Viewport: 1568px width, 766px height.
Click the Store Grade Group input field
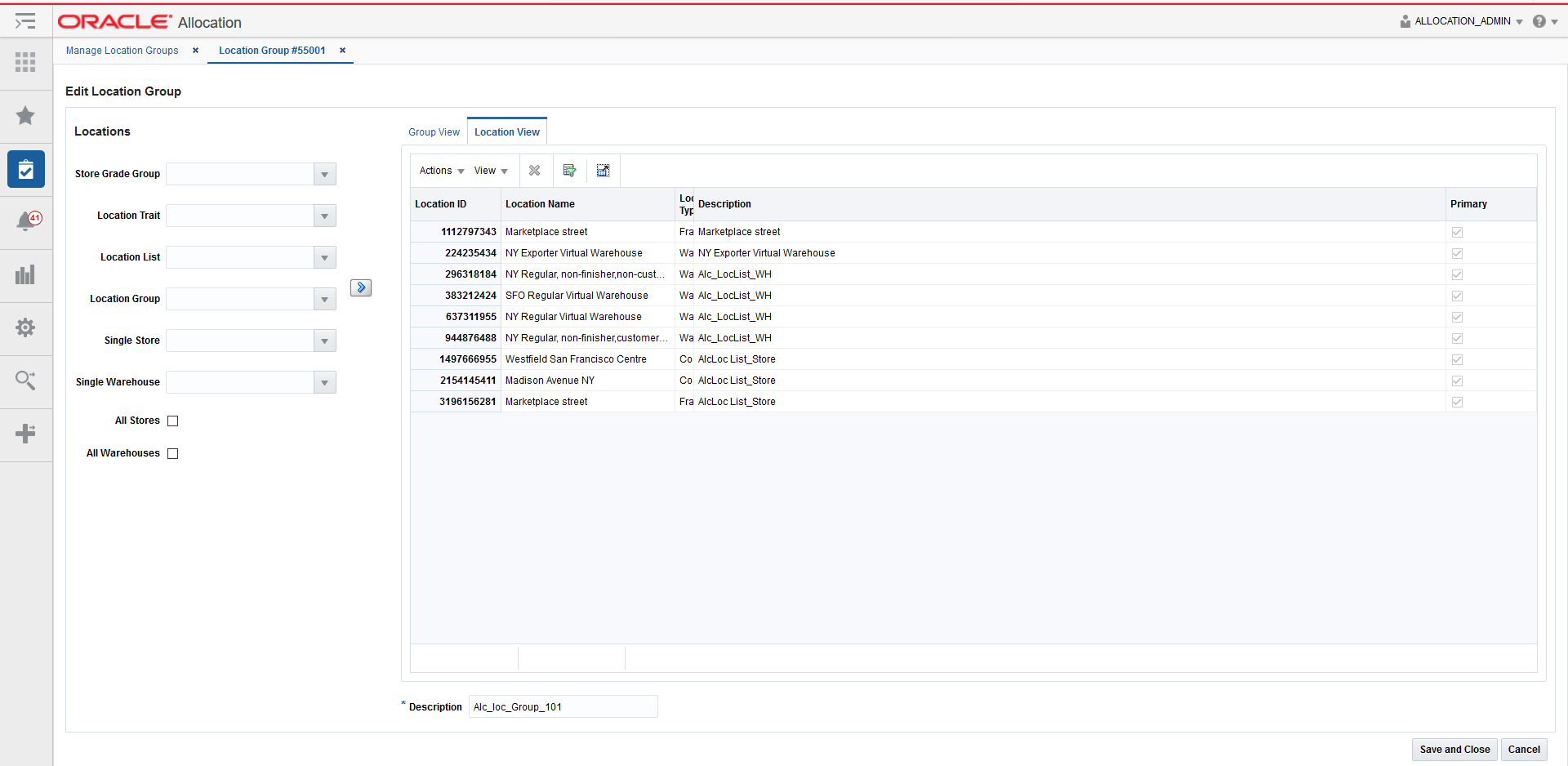[x=240, y=174]
